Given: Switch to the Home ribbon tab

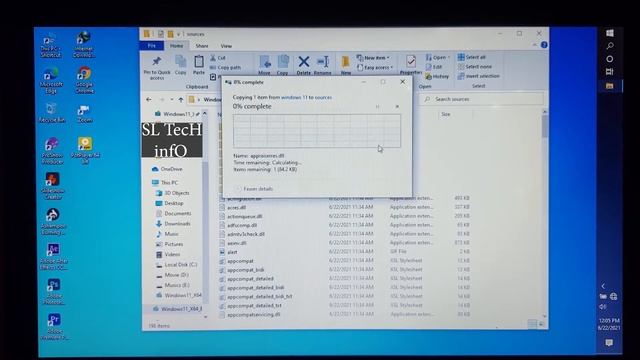Looking at the screenshot, I should 176,46.
